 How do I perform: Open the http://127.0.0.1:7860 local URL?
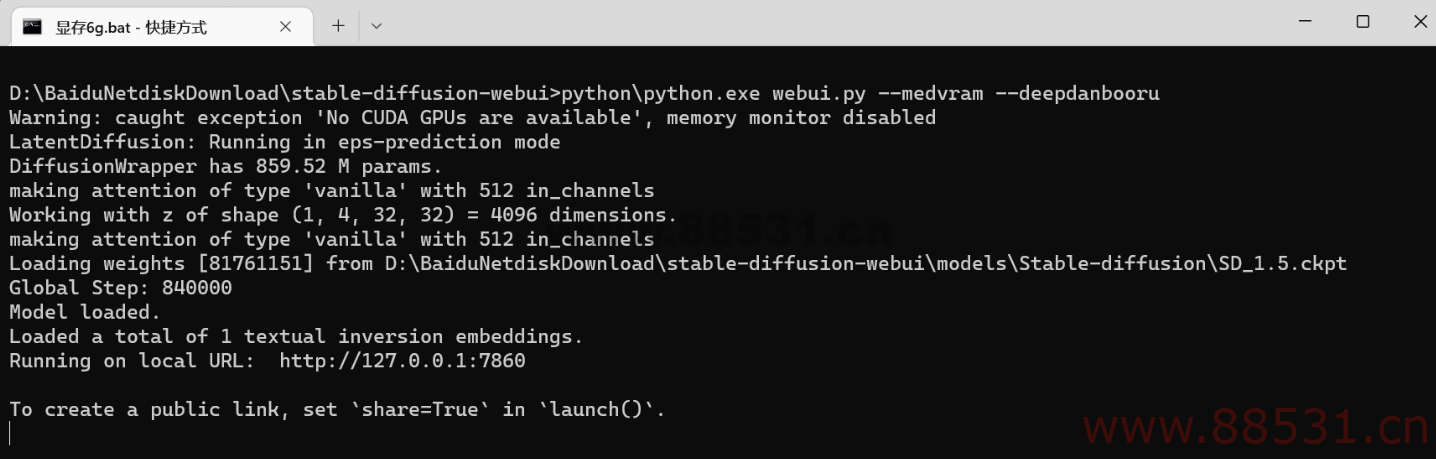[402, 361]
